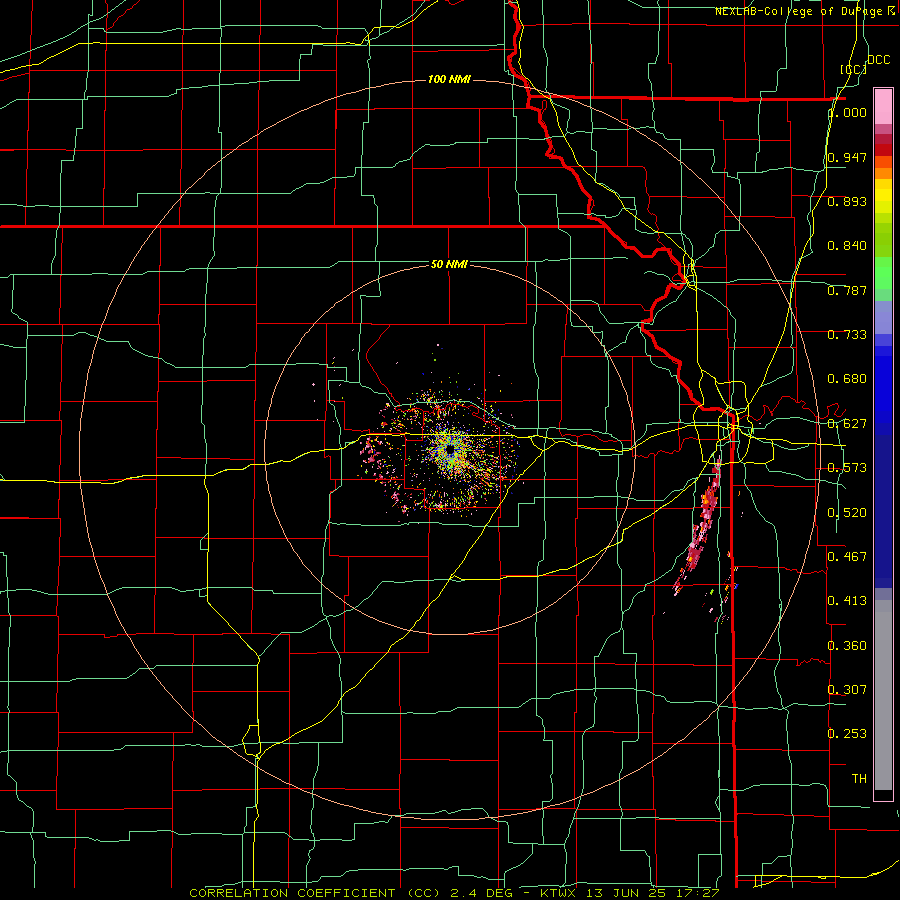Click the 2.4 DEG elevation text
900x900 pixels.
[x=480, y=893]
